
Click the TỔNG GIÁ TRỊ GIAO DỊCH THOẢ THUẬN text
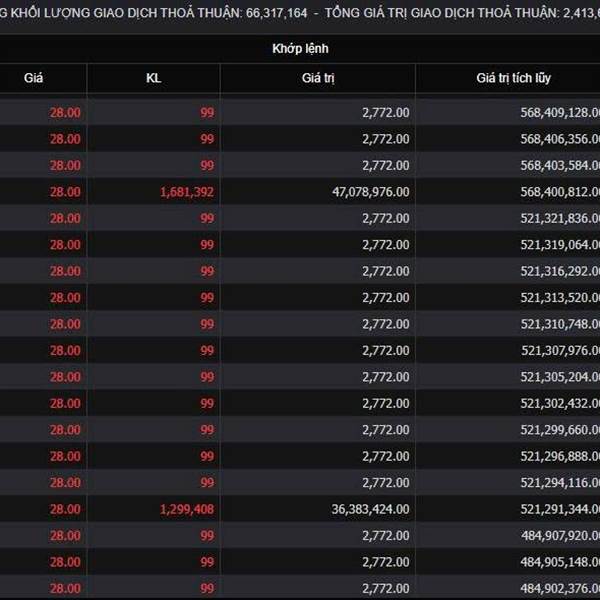tap(442, 13)
